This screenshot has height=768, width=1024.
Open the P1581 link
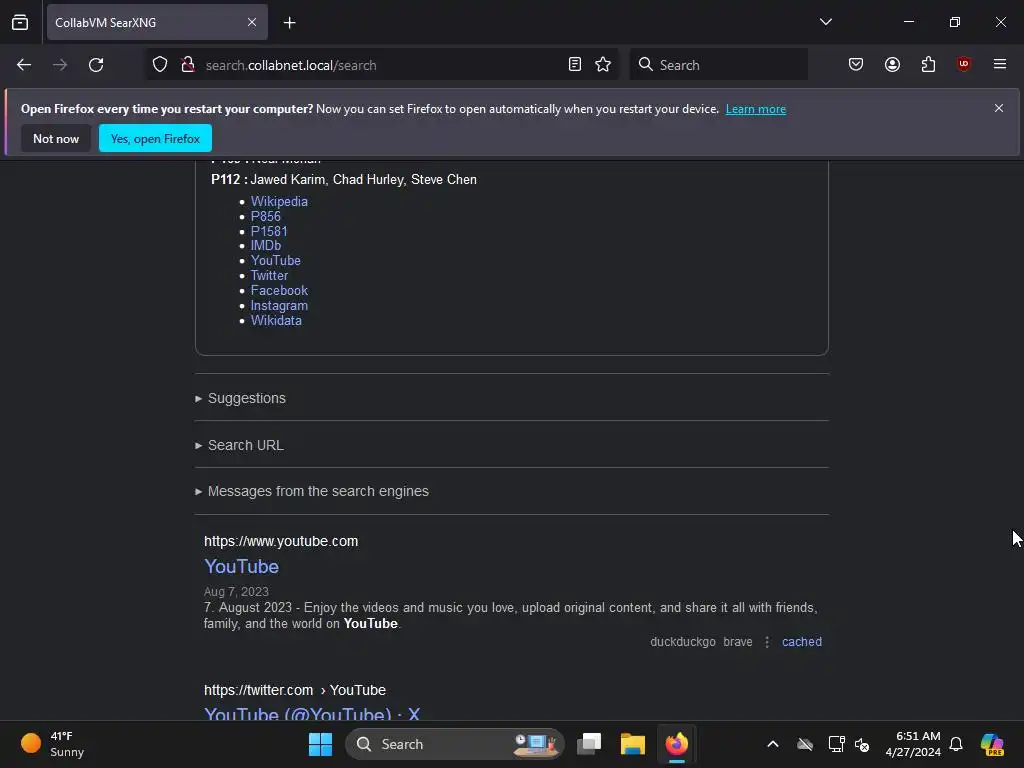269,231
